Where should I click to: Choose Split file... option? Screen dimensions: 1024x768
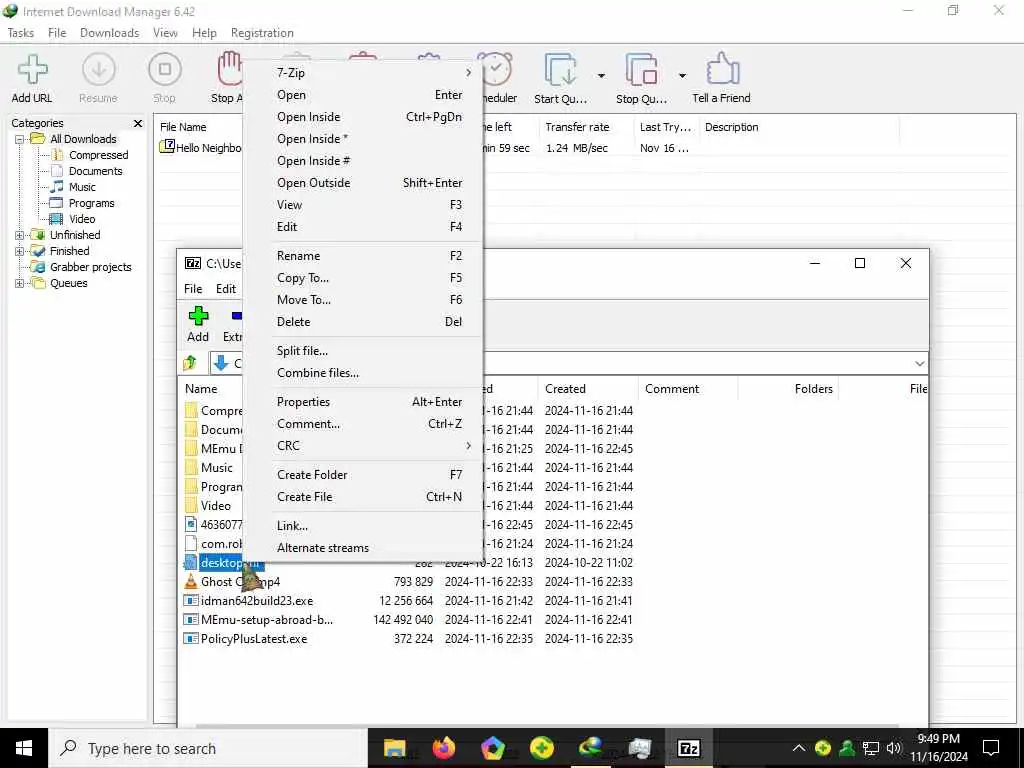pyautogui.click(x=362, y=351)
